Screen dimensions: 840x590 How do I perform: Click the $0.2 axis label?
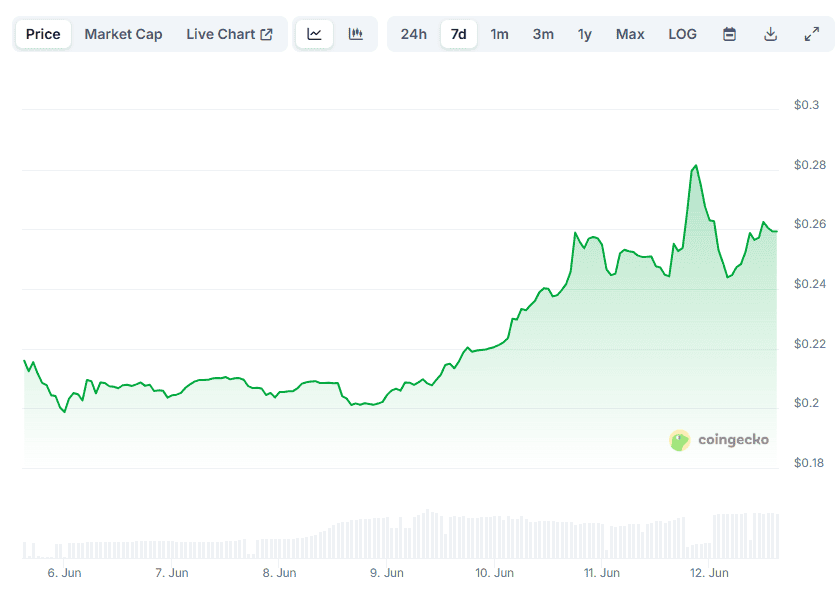tap(806, 403)
